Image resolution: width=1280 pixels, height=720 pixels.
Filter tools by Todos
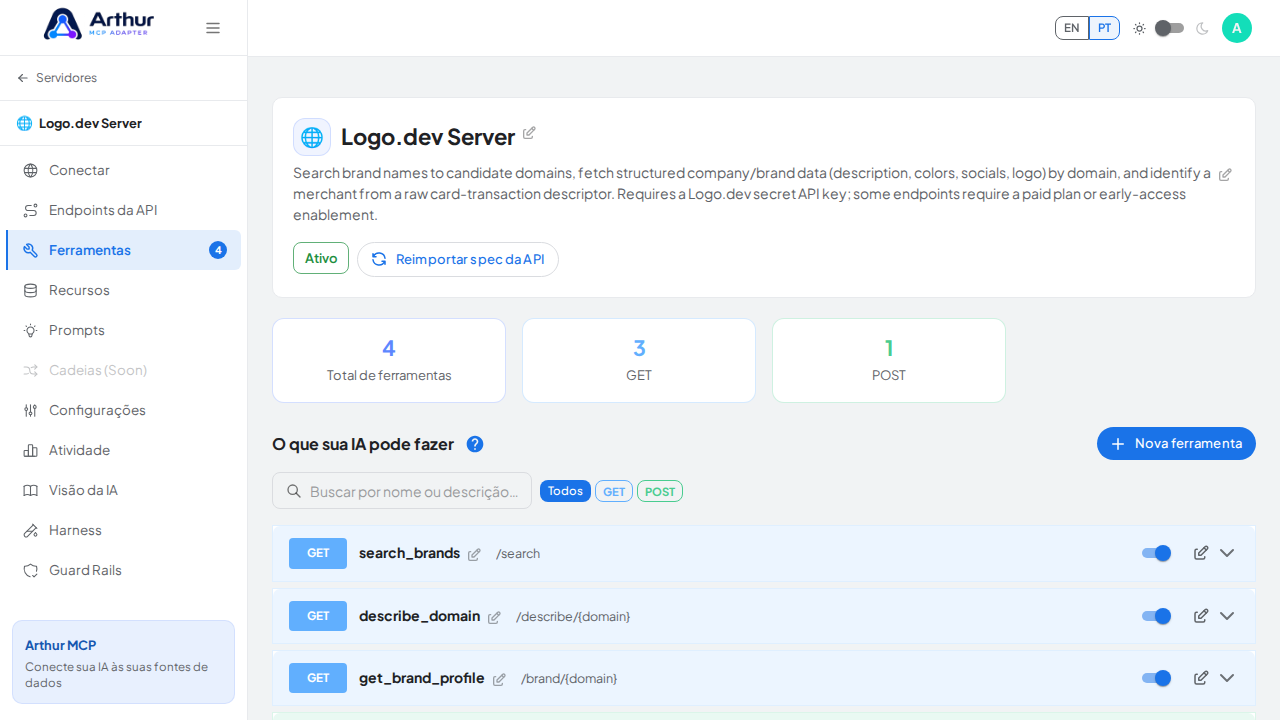point(565,491)
